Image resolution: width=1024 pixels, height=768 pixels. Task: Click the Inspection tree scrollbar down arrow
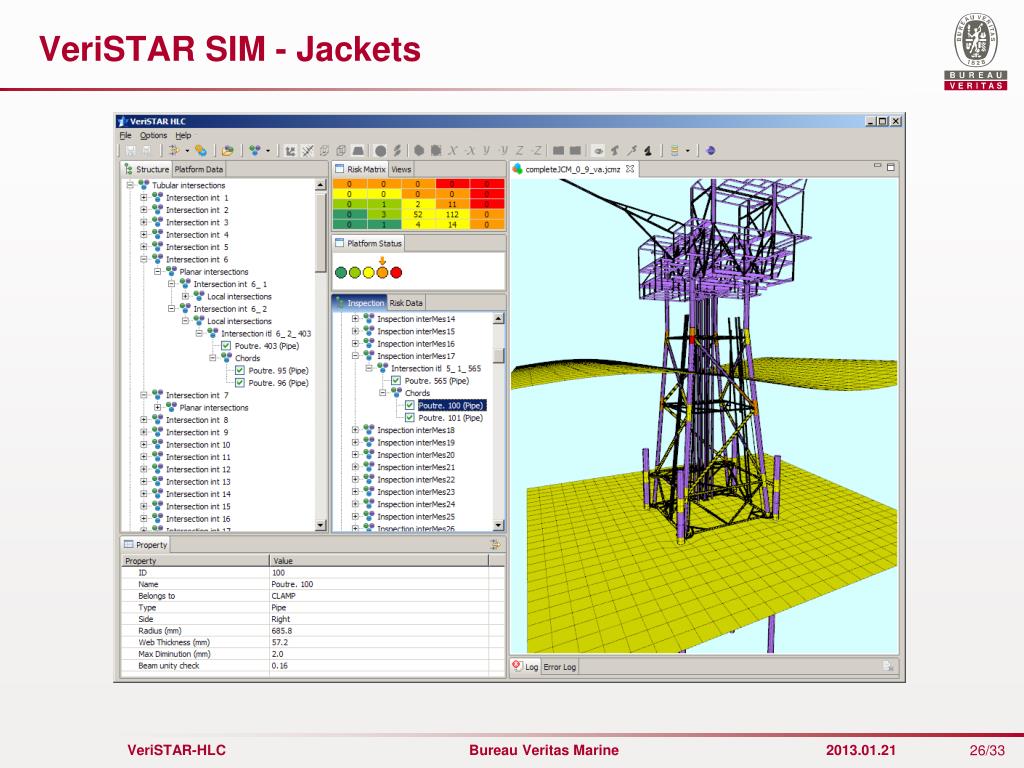498,525
